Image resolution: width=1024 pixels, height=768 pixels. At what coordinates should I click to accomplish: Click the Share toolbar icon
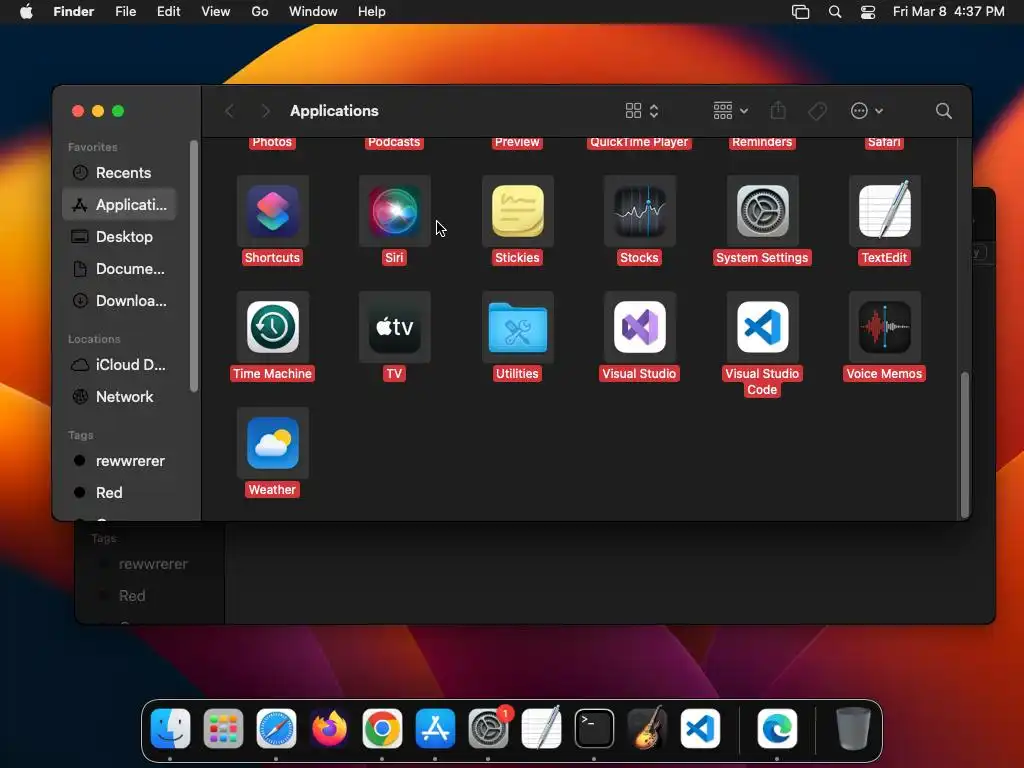pos(778,110)
